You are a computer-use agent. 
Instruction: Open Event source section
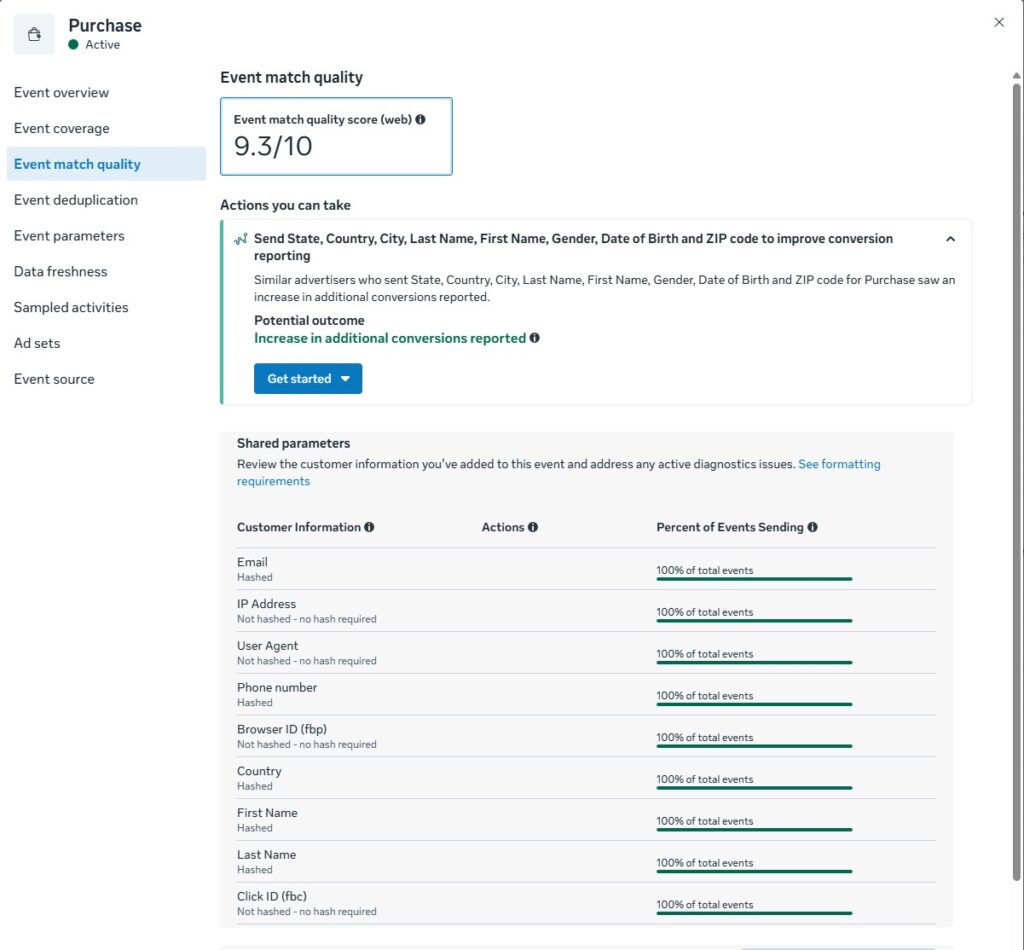pyautogui.click(x=54, y=379)
